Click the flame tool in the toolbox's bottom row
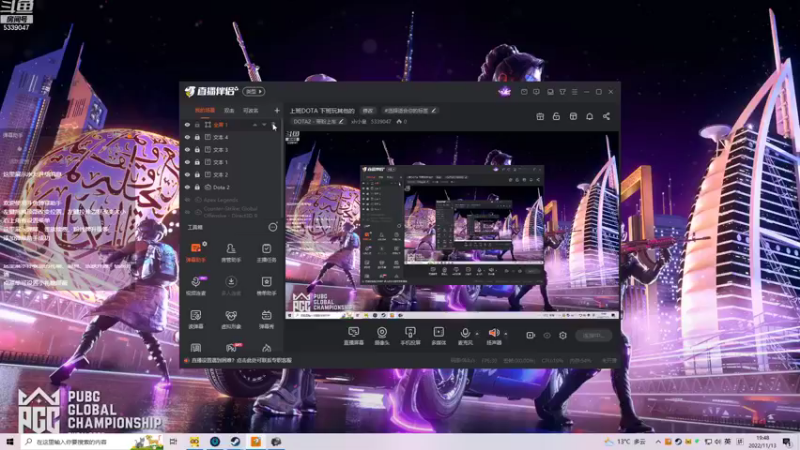800x450 pixels. [266, 348]
